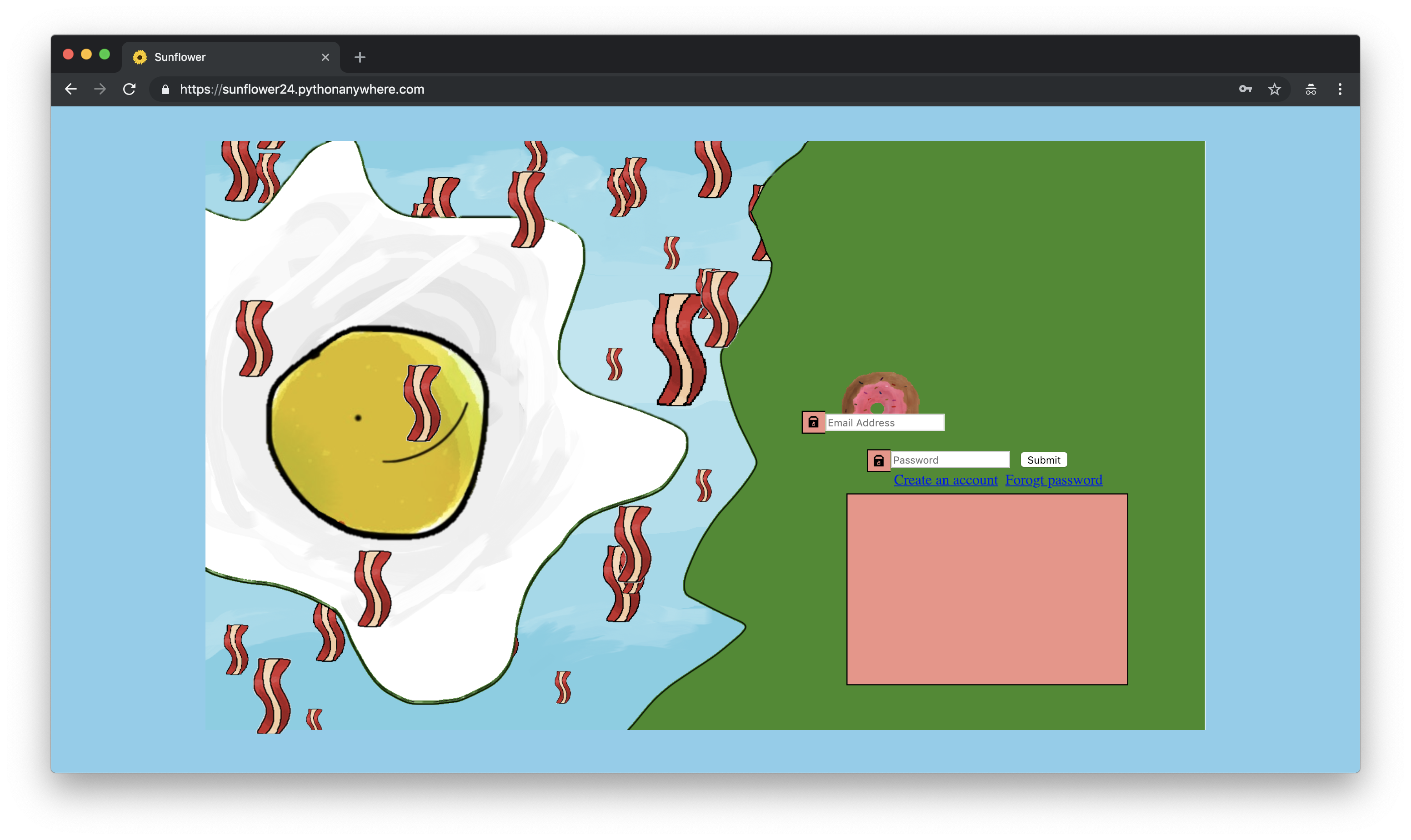Open the Forogt password link

(1053, 480)
